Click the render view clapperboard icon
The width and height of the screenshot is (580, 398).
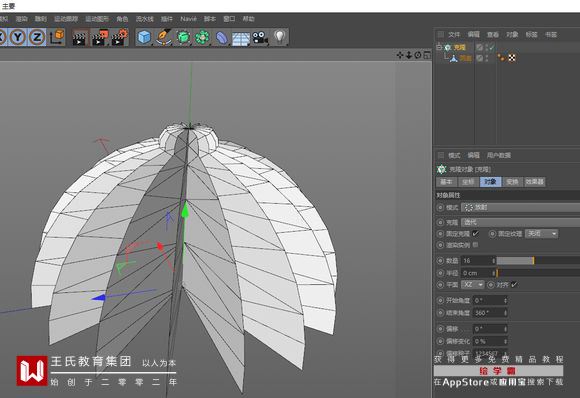(79, 38)
